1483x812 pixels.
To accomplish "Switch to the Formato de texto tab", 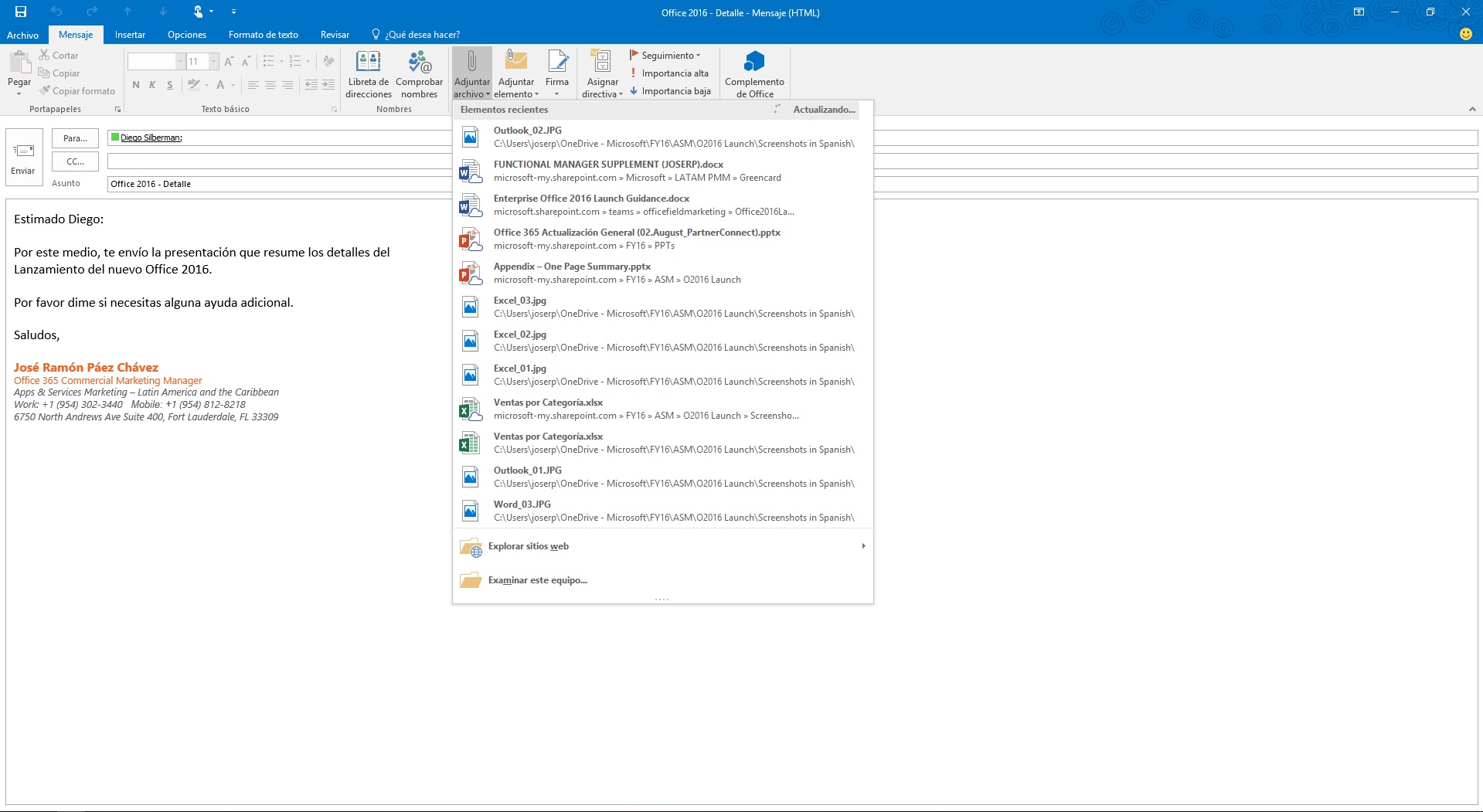I will pos(264,35).
